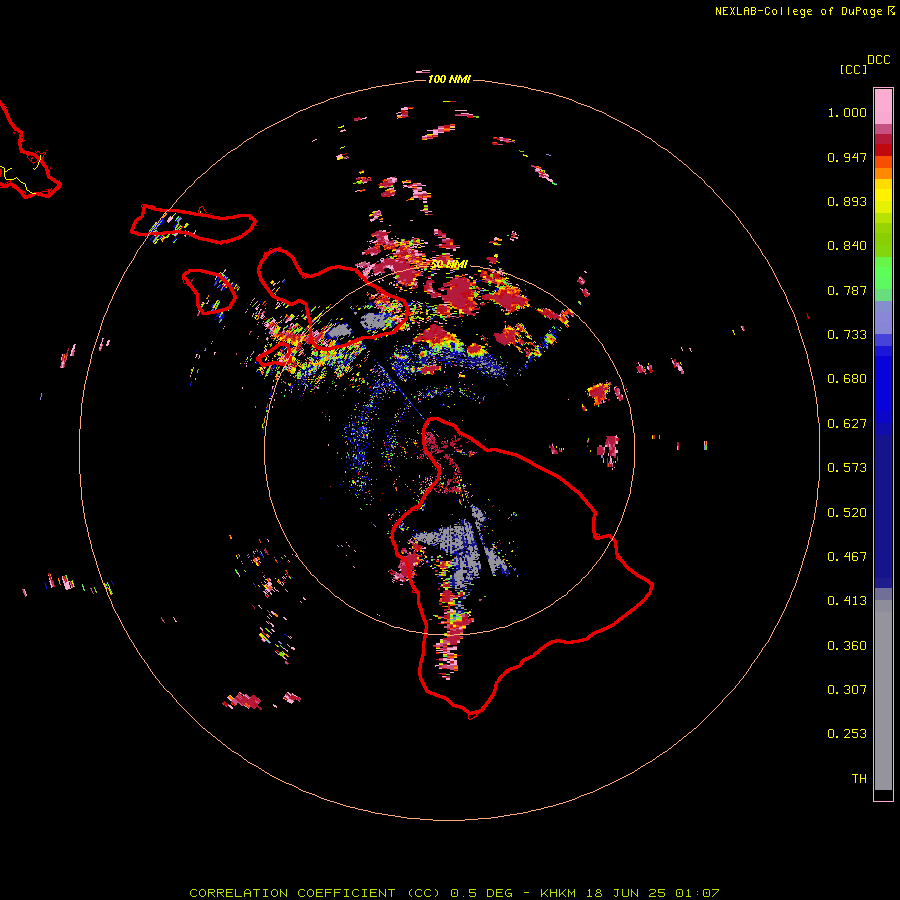
Task: Click the KHKM radar site identifier
Action: tap(558, 893)
